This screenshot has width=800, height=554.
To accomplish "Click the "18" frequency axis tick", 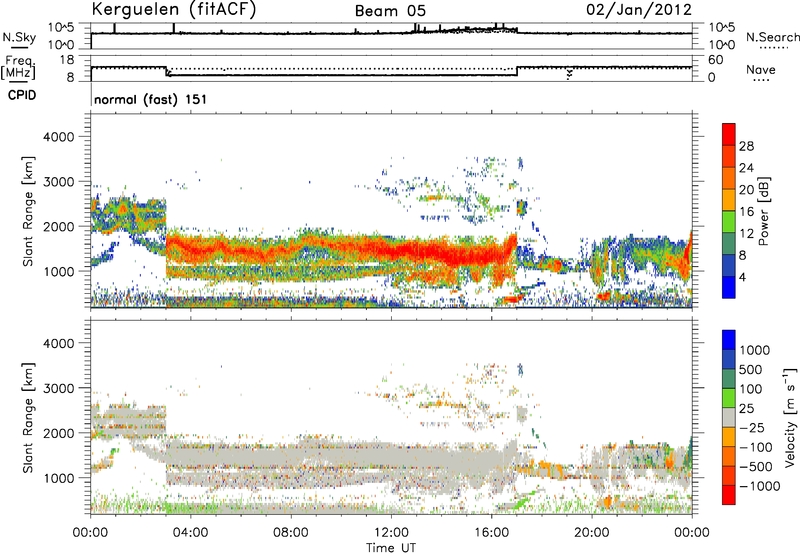I will click(x=66, y=60).
